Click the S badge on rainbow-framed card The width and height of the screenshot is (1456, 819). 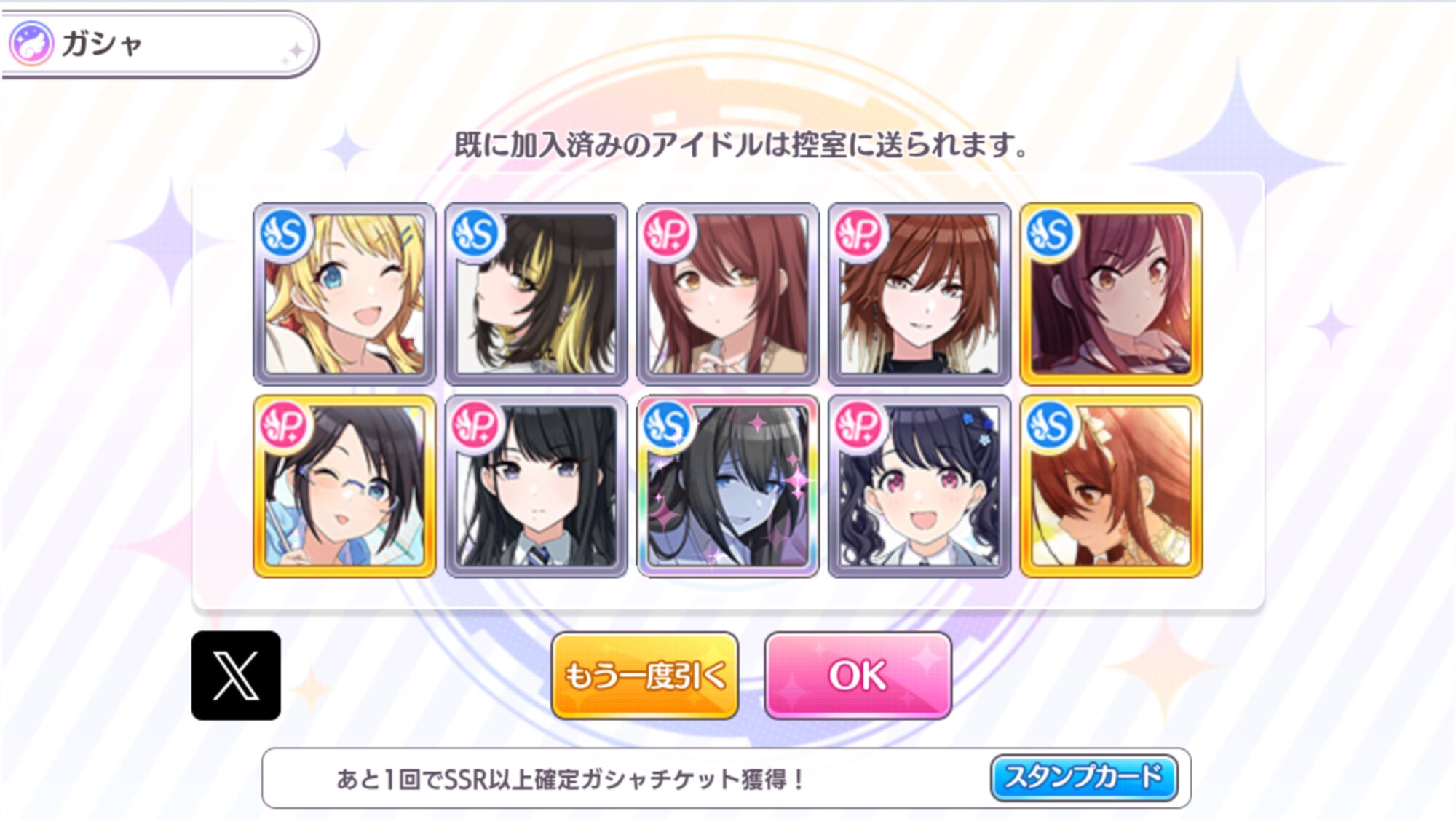pyautogui.click(x=667, y=426)
